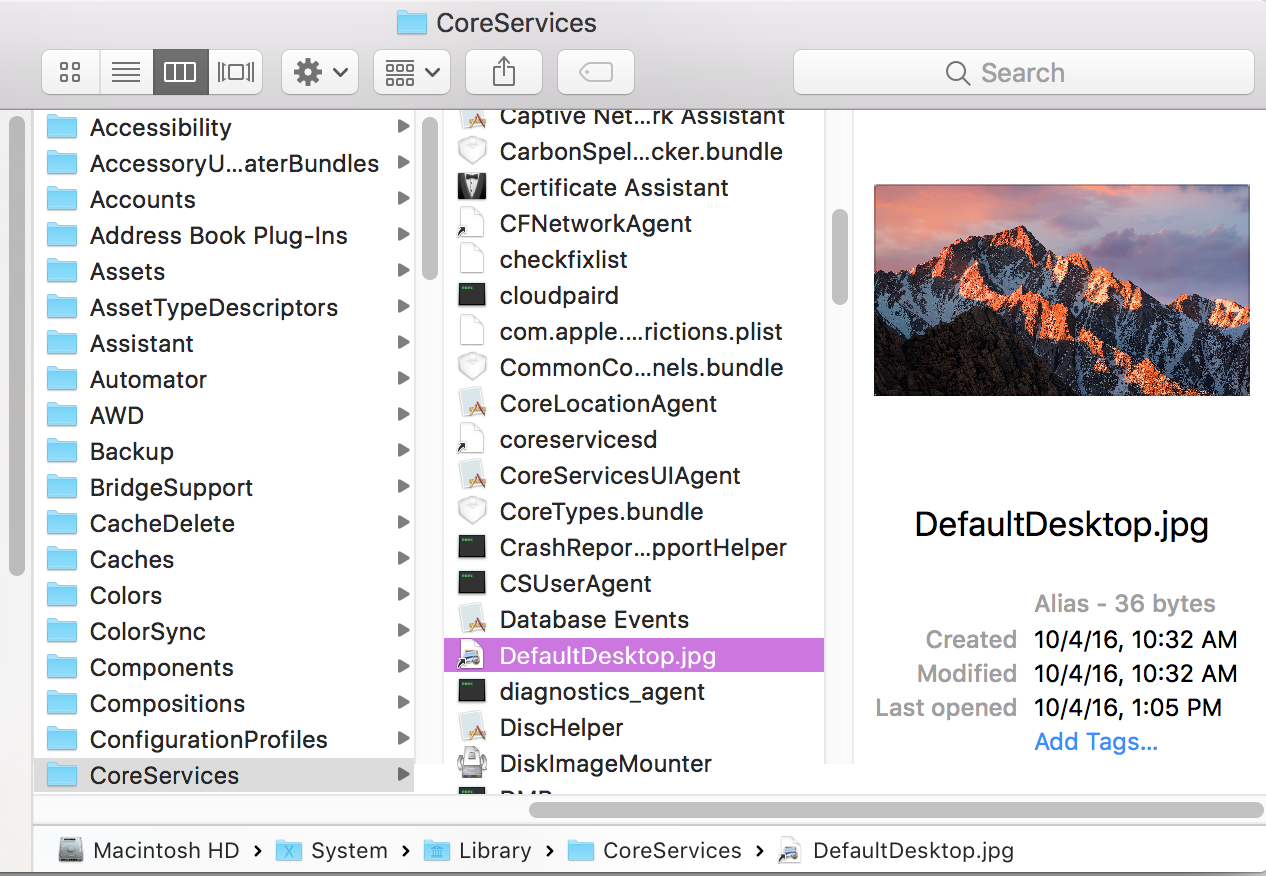Click the Accounts folder icon
The image size is (1266, 876).
click(x=63, y=199)
